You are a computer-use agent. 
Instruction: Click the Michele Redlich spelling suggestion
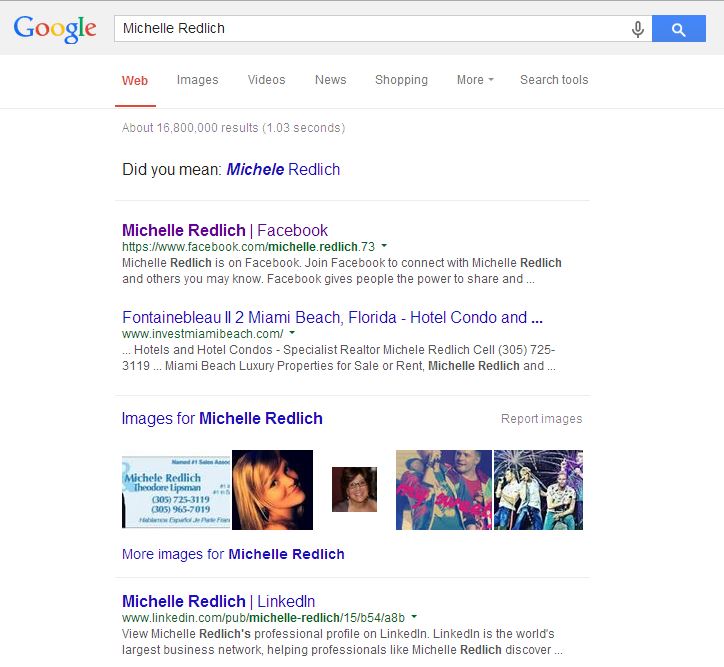[x=283, y=170]
